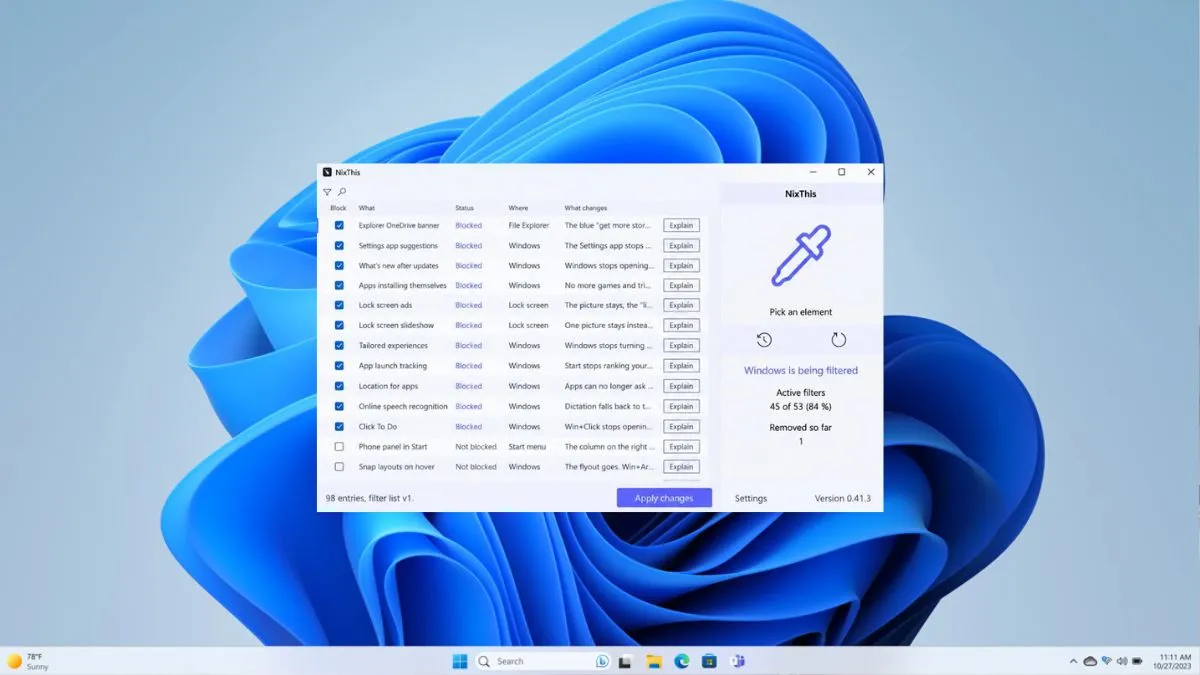
Task: Sort by the Status column header
Action: tap(464, 208)
